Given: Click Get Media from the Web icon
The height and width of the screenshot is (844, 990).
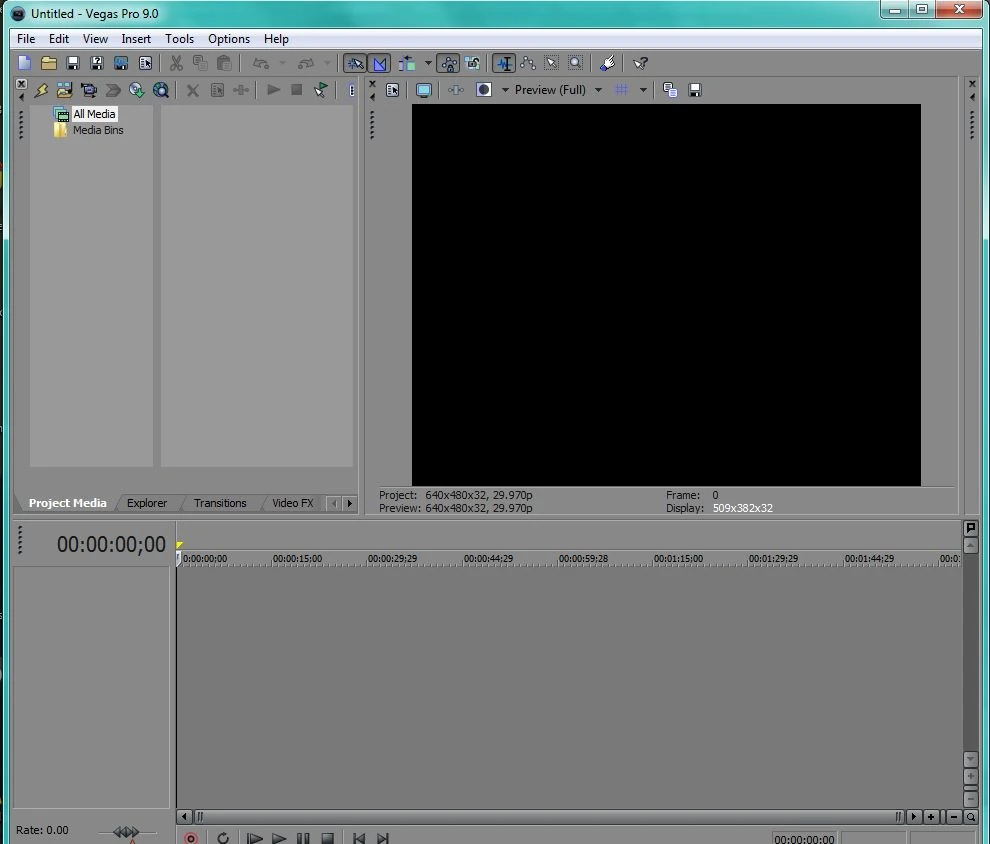Looking at the screenshot, I should 161,90.
